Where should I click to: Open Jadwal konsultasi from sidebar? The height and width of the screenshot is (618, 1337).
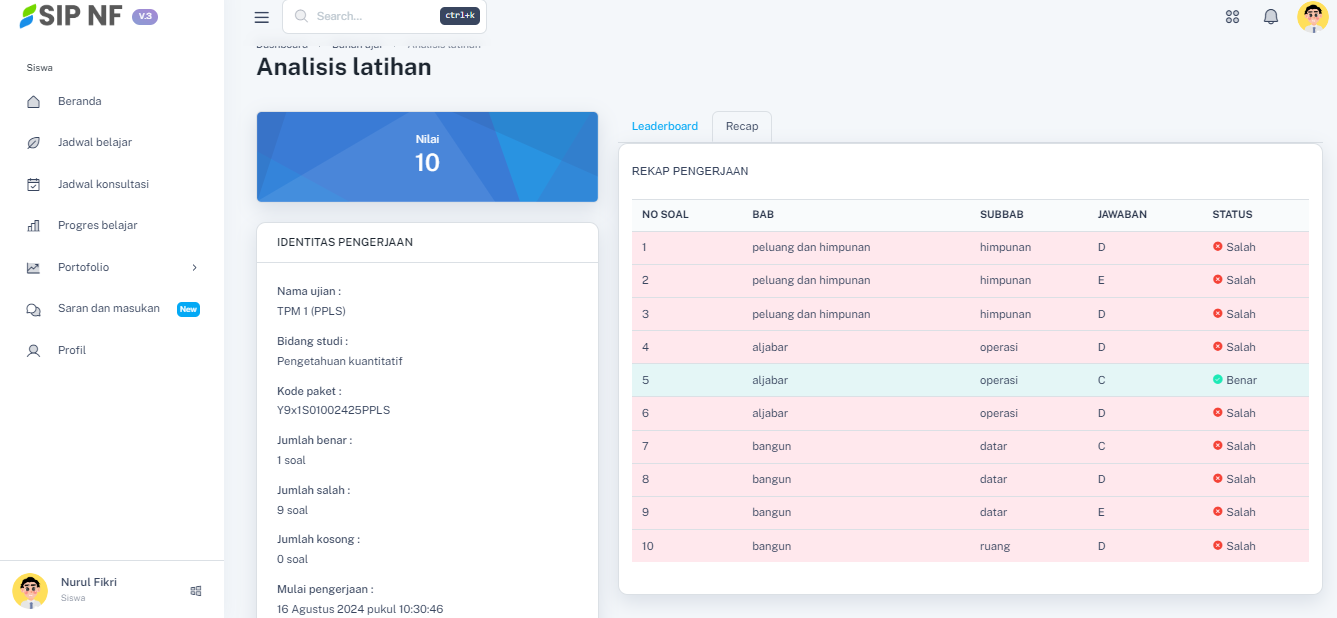(x=103, y=184)
